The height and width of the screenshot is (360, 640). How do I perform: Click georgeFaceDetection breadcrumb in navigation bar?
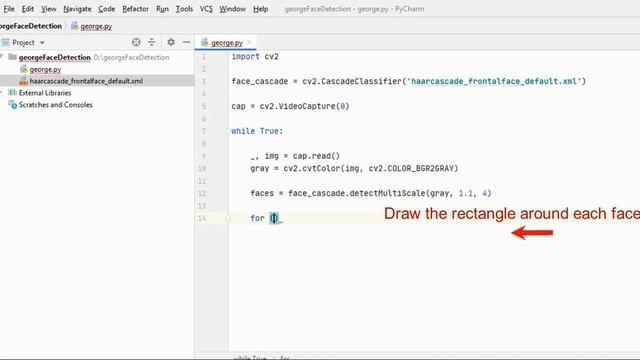click(31, 26)
